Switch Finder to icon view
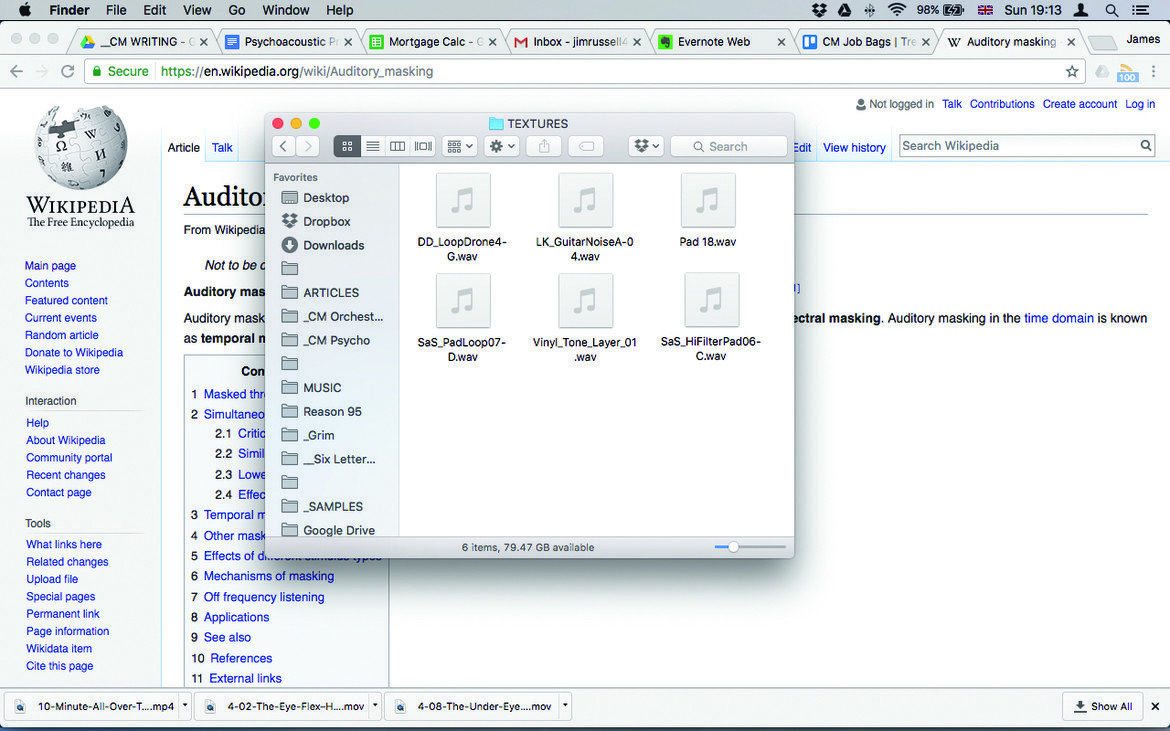1170x731 pixels. (x=347, y=146)
